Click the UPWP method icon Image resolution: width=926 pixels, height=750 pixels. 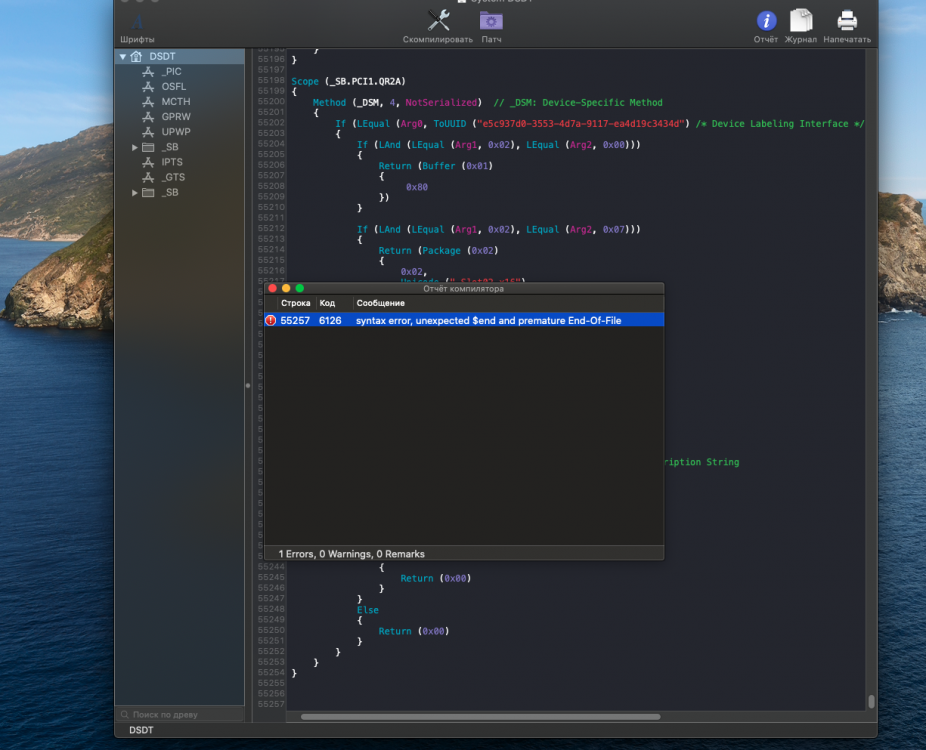pos(148,132)
